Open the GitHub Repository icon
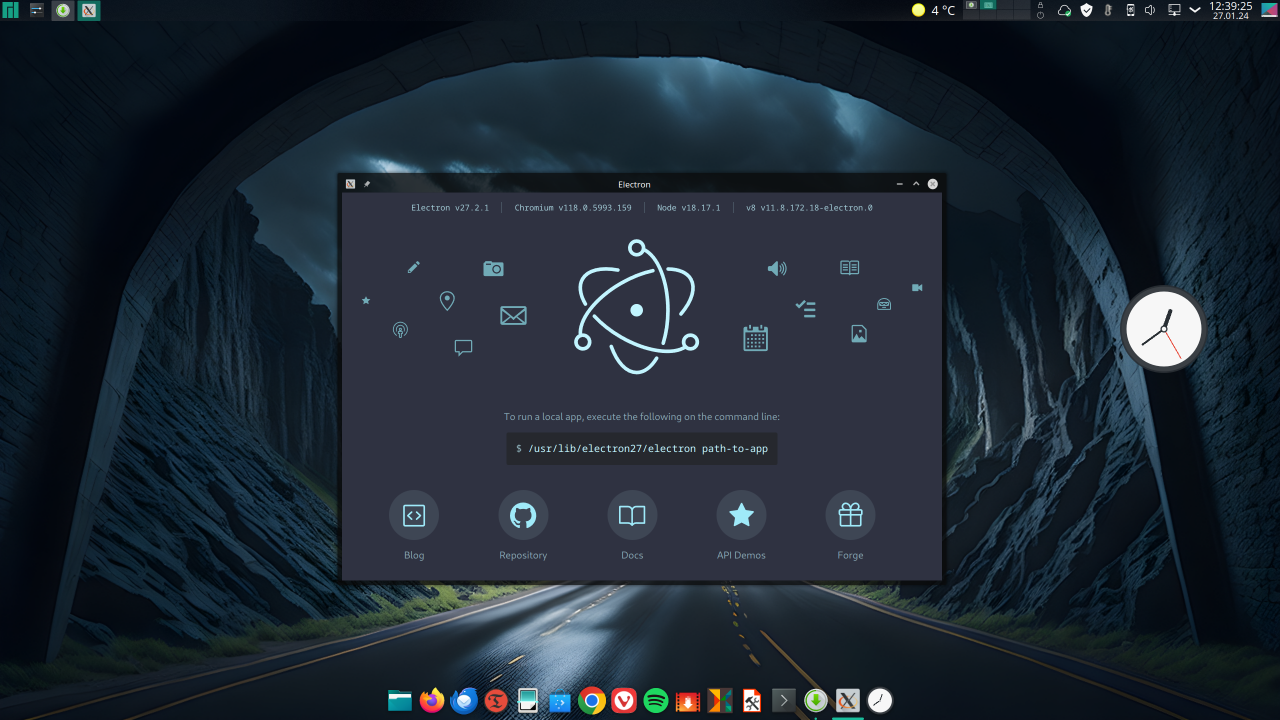The image size is (1280, 720). pyautogui.click(x=523, y=516)
